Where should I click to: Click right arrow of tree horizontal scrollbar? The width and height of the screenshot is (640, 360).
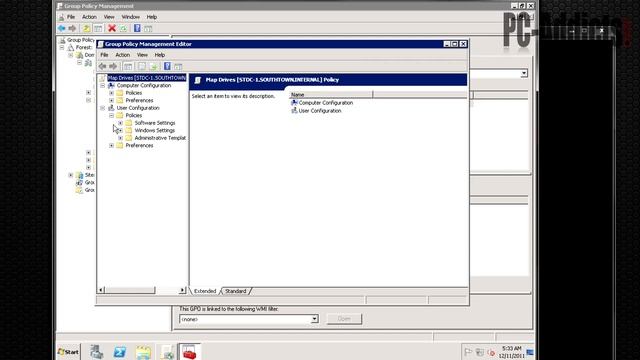[x=182, y=290]
